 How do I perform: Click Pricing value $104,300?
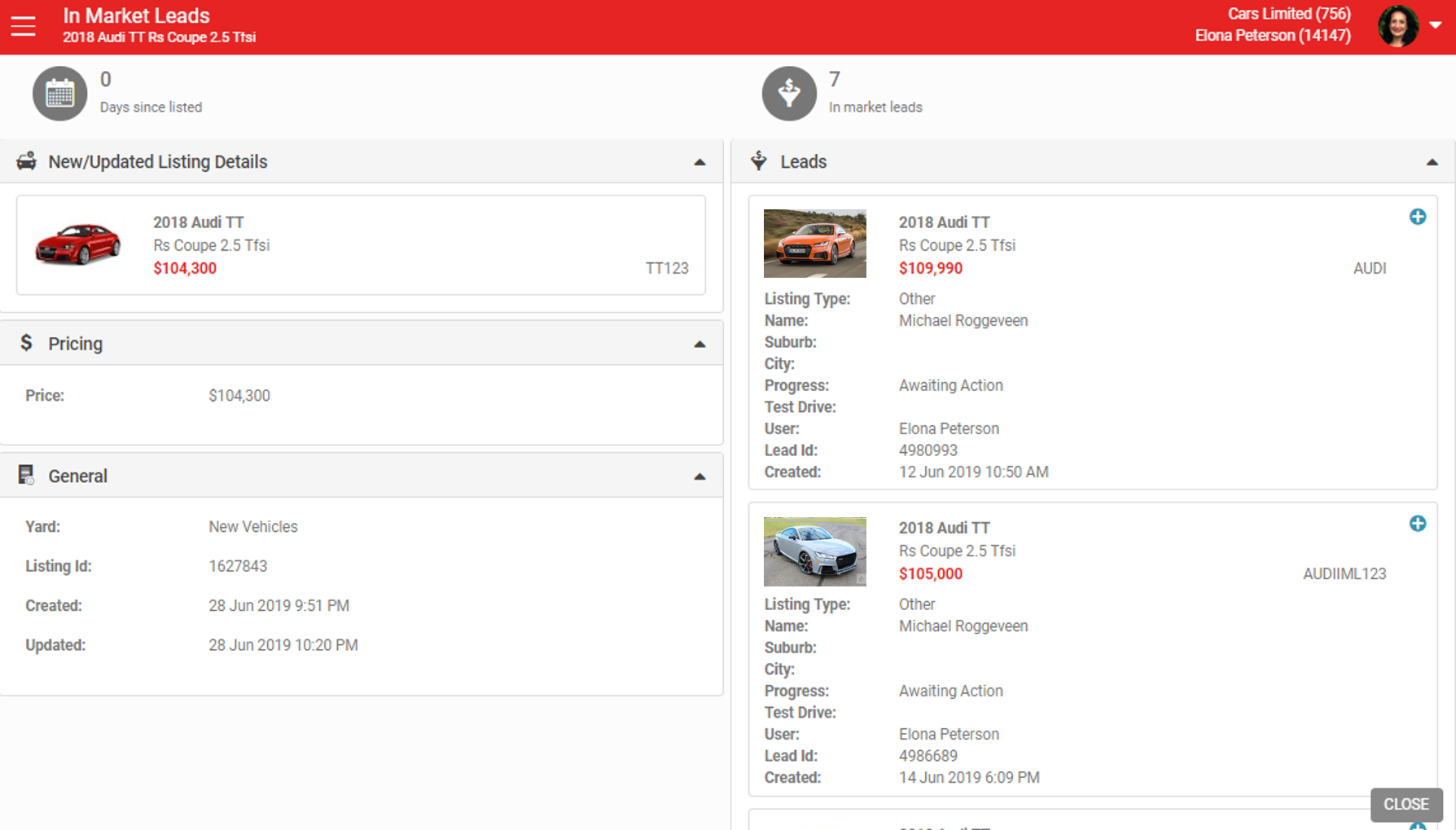(239, 396)
